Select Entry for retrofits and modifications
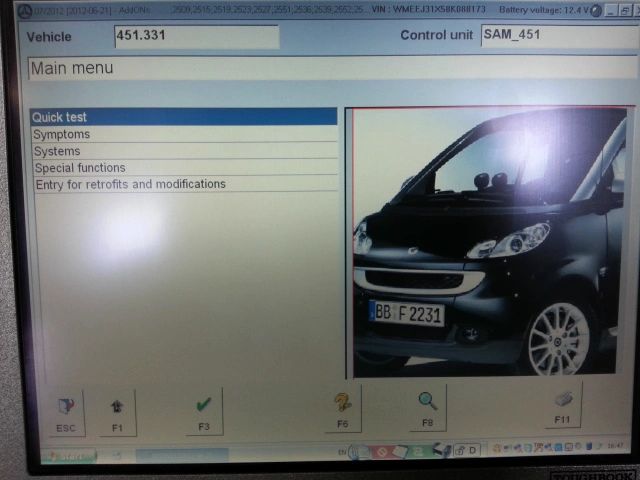The height and width of the screenshot is (480, 640). tap(186, 184)
